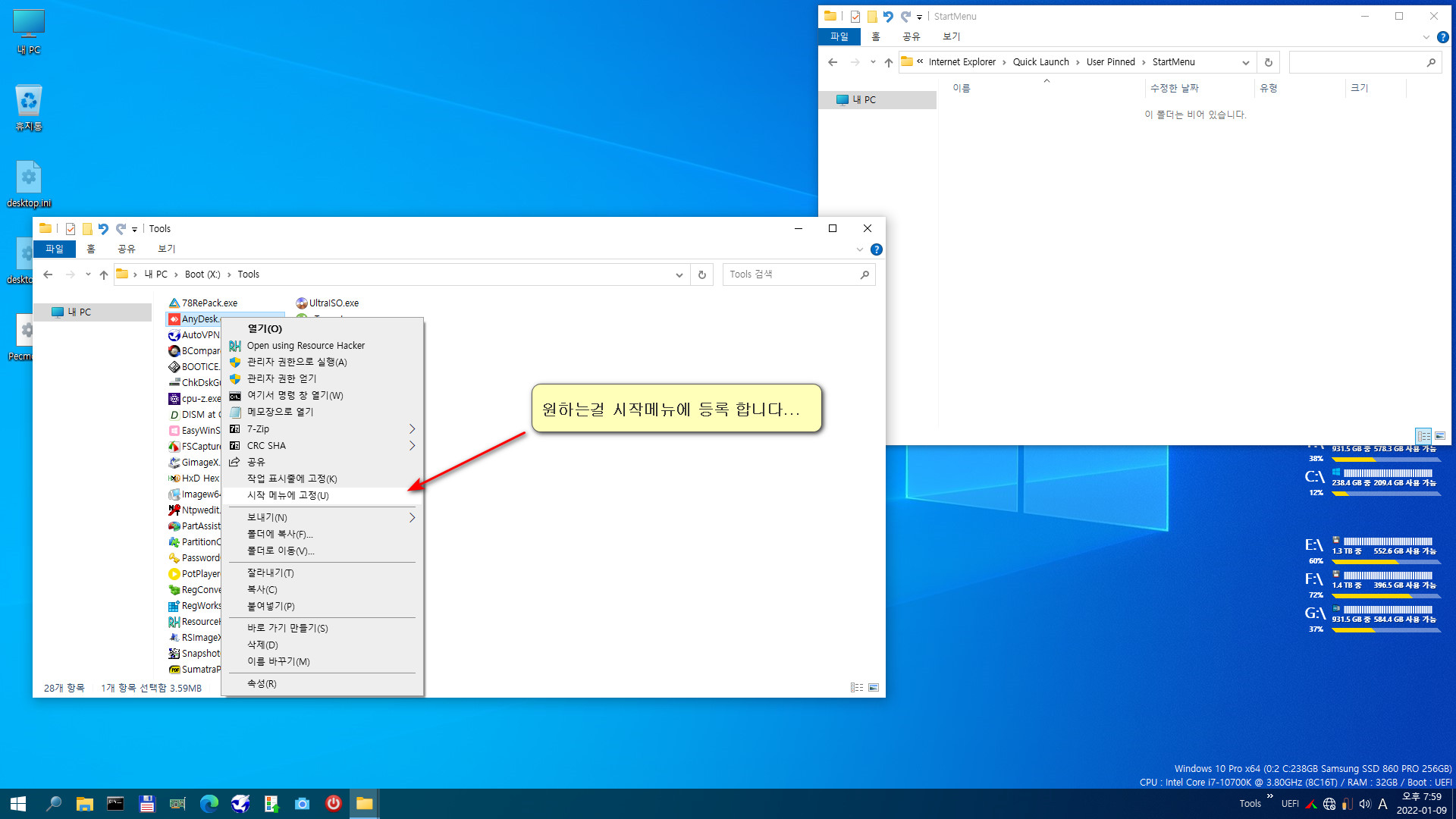Choose 메모장으로 열기 from context menu
This screenshot has height=819, width=1456.
click(322, 412)
